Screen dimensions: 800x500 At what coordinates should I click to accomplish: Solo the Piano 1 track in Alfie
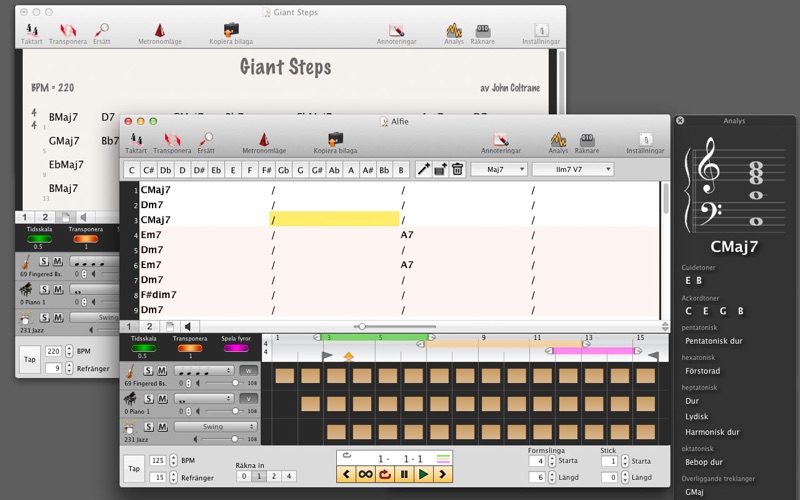tap(148, 398)
